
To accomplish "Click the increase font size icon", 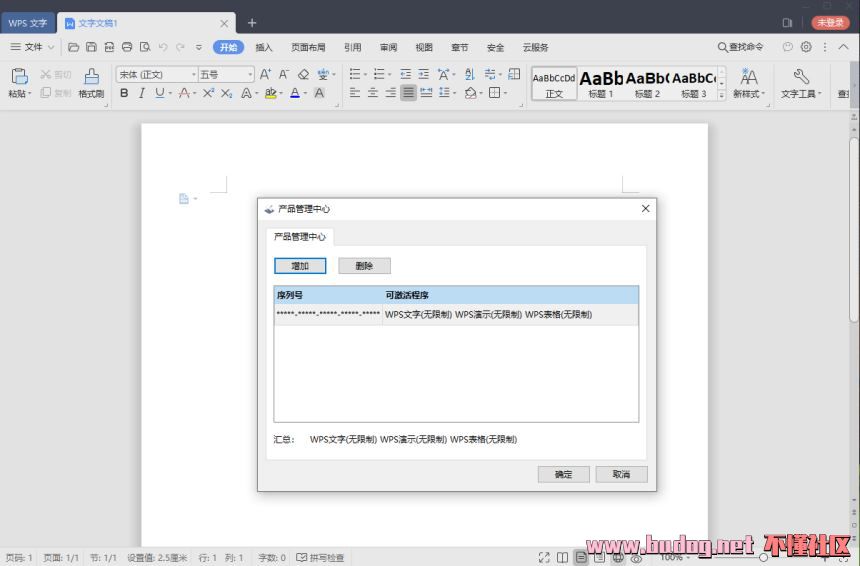I will tap(265, 74).
